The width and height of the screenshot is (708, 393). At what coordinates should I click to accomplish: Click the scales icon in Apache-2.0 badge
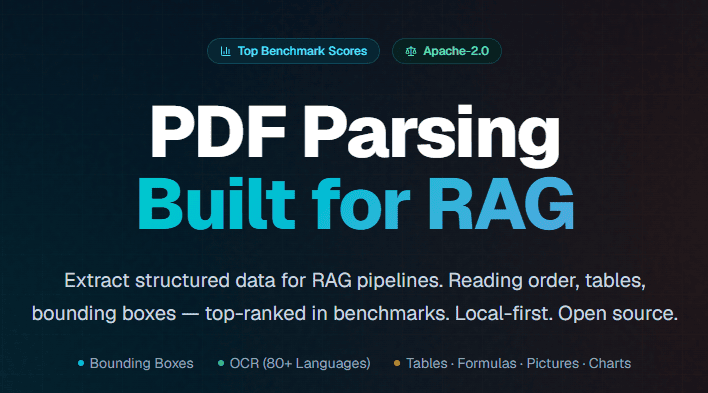point(410,51)
